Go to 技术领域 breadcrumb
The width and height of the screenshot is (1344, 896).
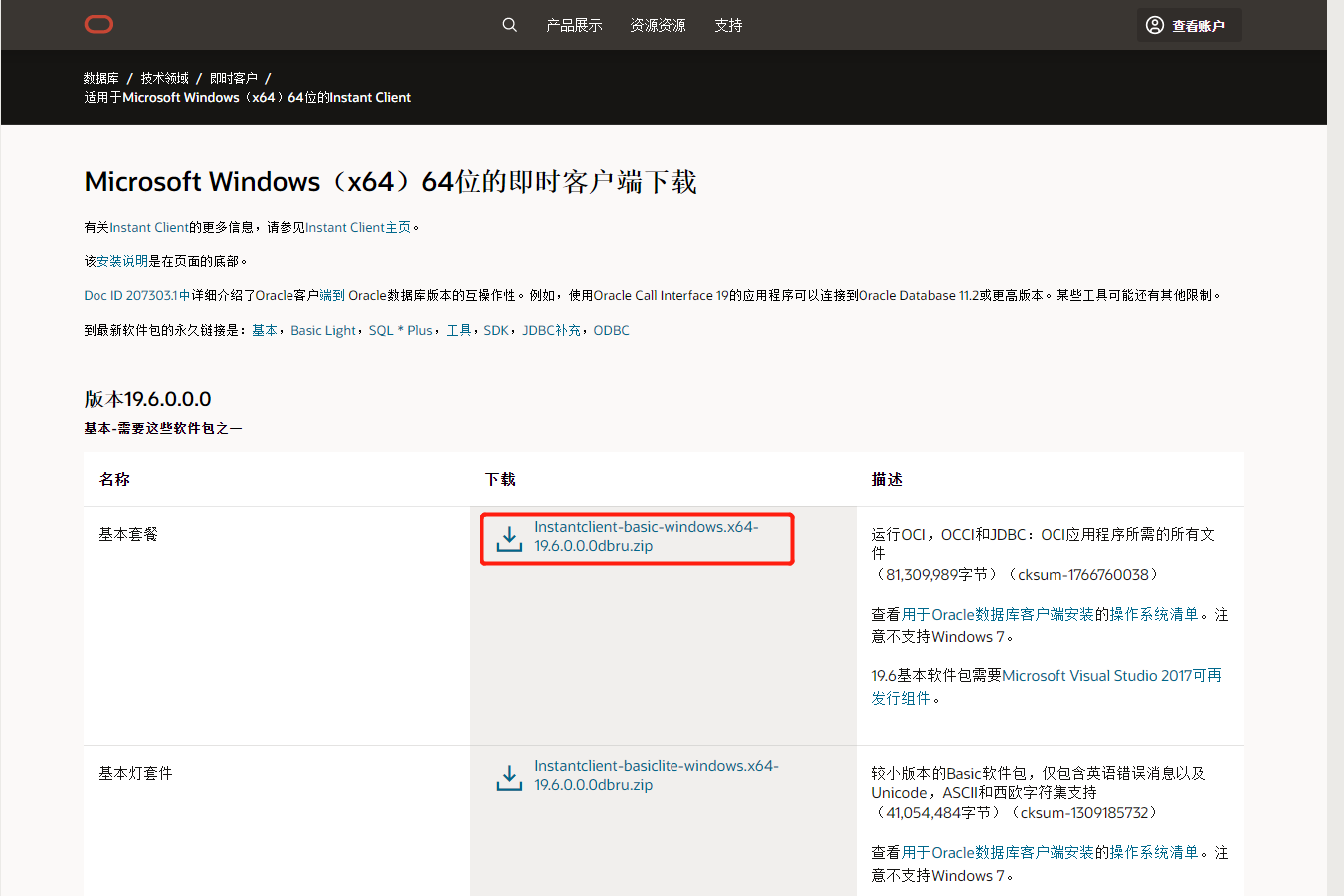click(164, 78)
